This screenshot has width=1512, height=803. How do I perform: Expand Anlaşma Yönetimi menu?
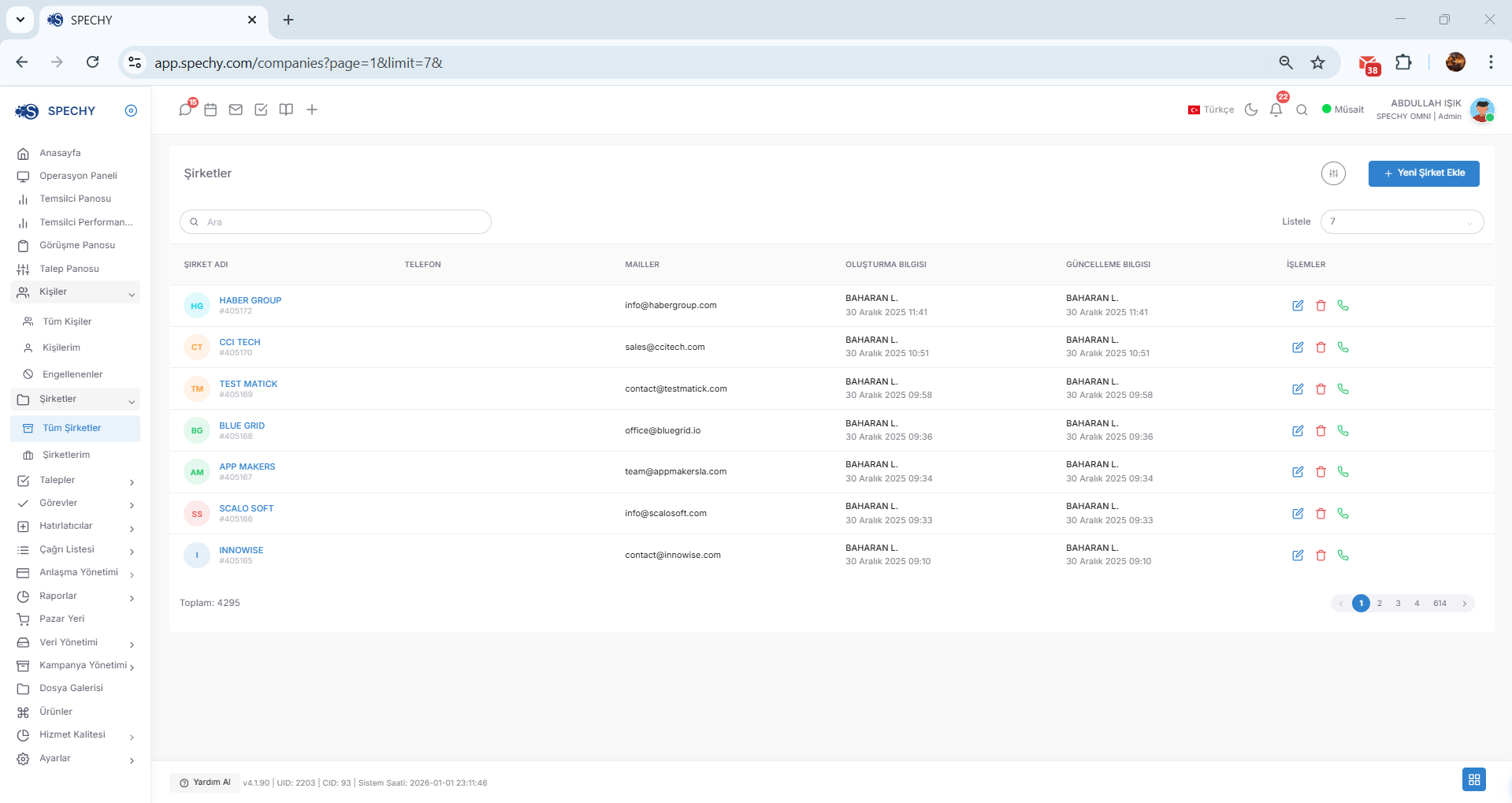76,573
